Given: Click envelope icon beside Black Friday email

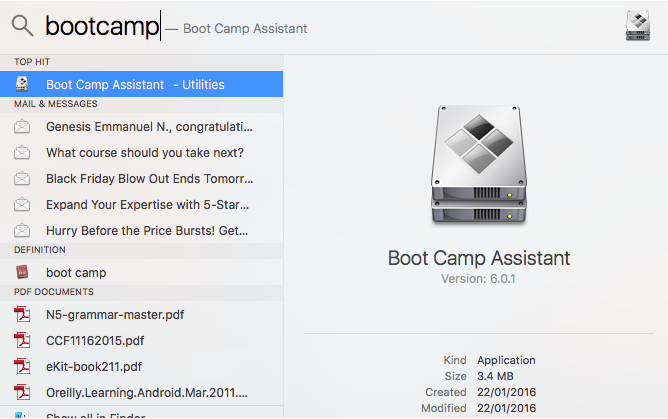Looking at the screenshot, I should click(22, 178).
